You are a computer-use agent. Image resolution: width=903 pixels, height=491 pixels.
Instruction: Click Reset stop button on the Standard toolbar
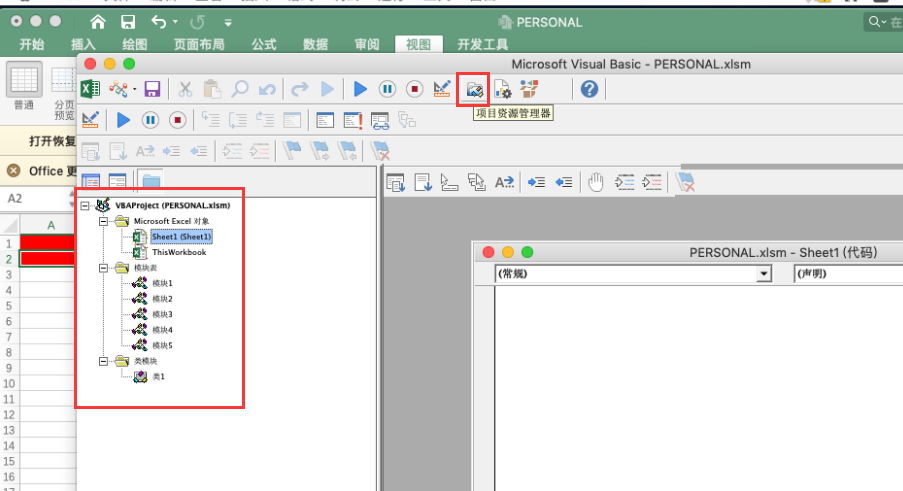point(414,89)
